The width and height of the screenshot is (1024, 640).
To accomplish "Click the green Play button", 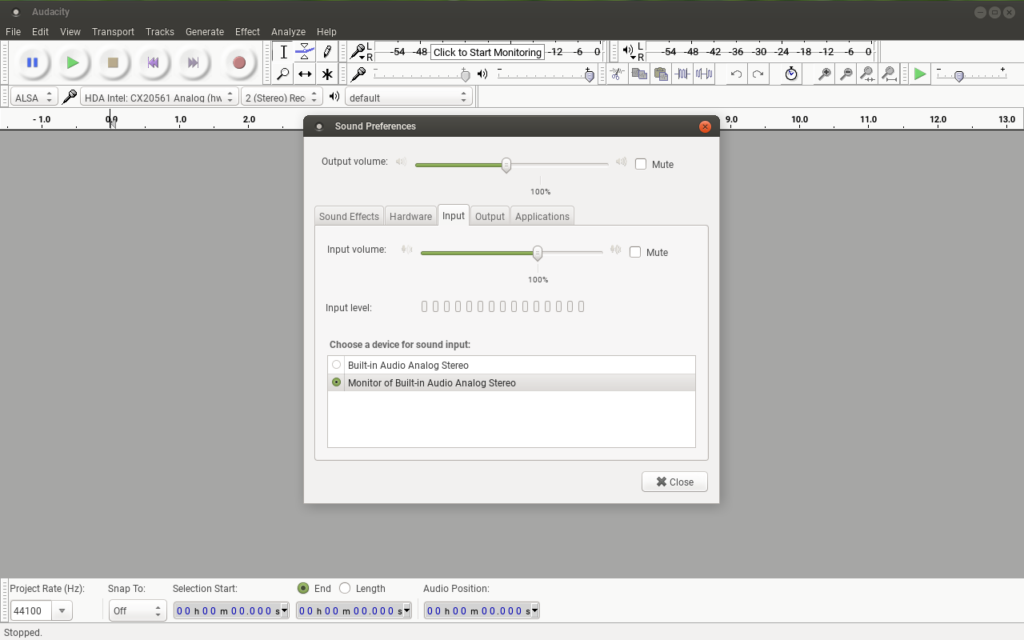I will (72, 63).
